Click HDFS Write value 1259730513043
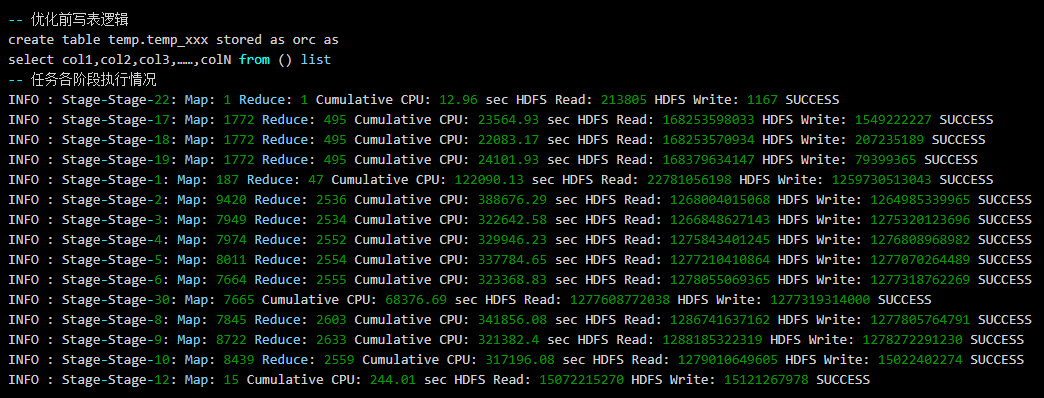 882,180
